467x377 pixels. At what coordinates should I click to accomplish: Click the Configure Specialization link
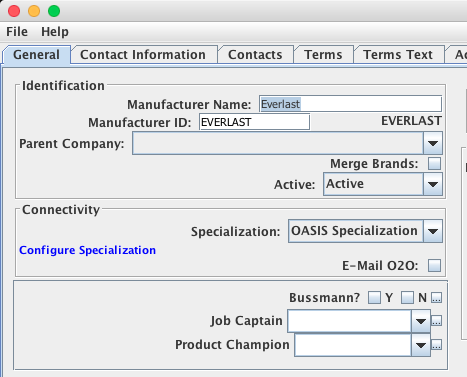87,250
